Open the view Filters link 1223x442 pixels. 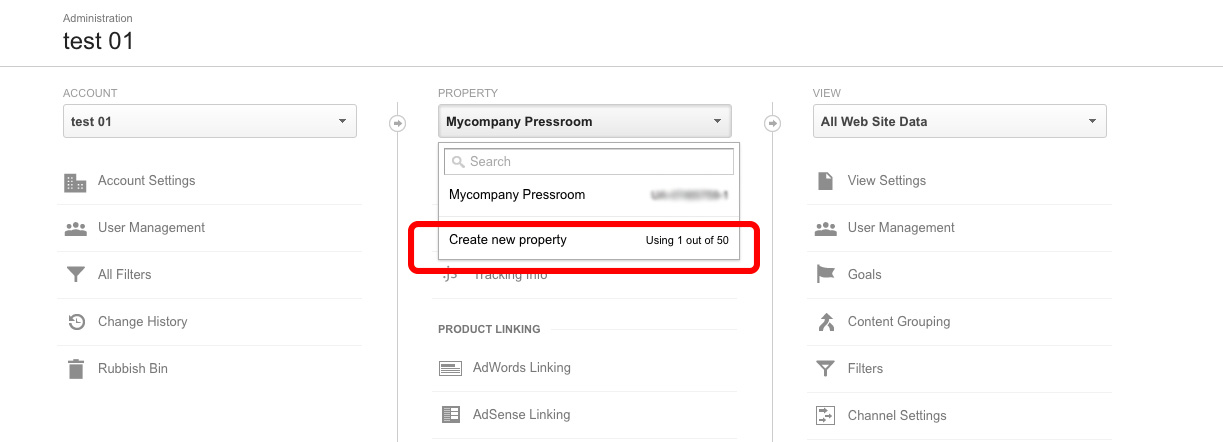865,368
